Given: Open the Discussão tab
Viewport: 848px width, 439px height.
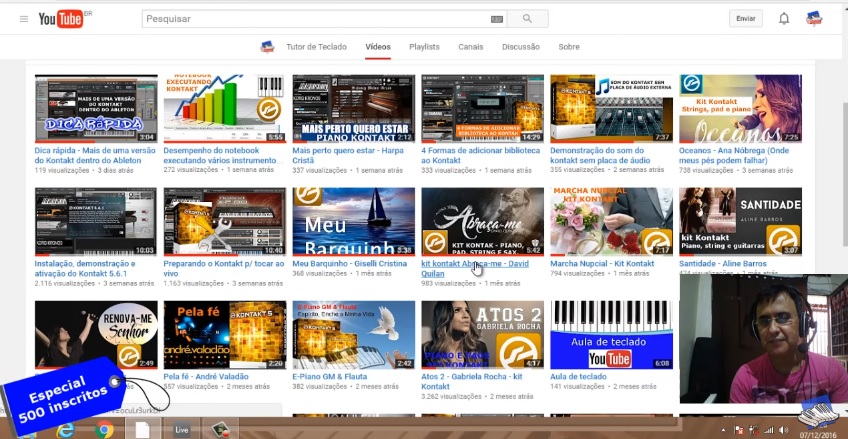Looking at the screenshot, I should 520,47.
